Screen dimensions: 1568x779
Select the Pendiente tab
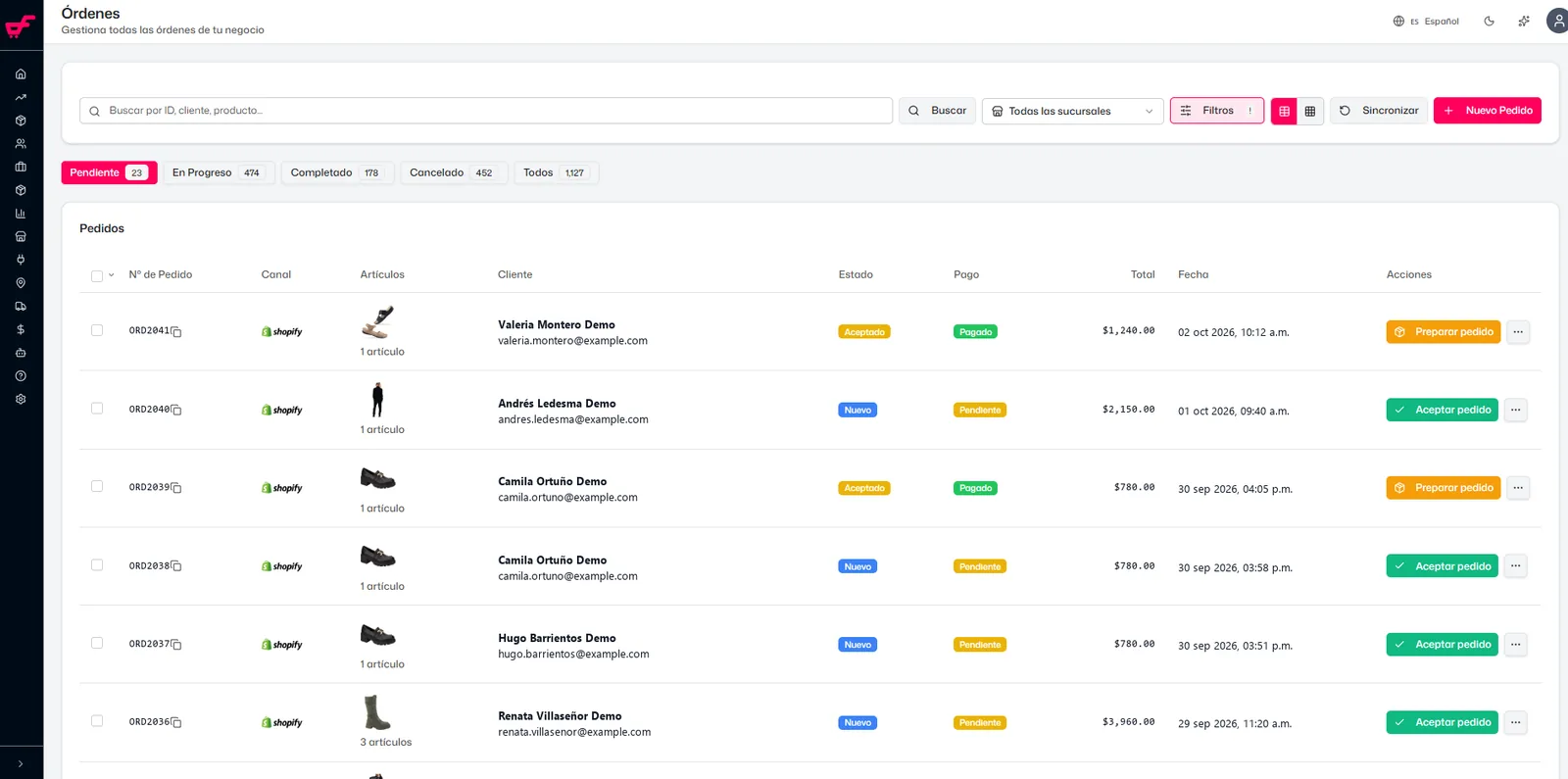109,172
